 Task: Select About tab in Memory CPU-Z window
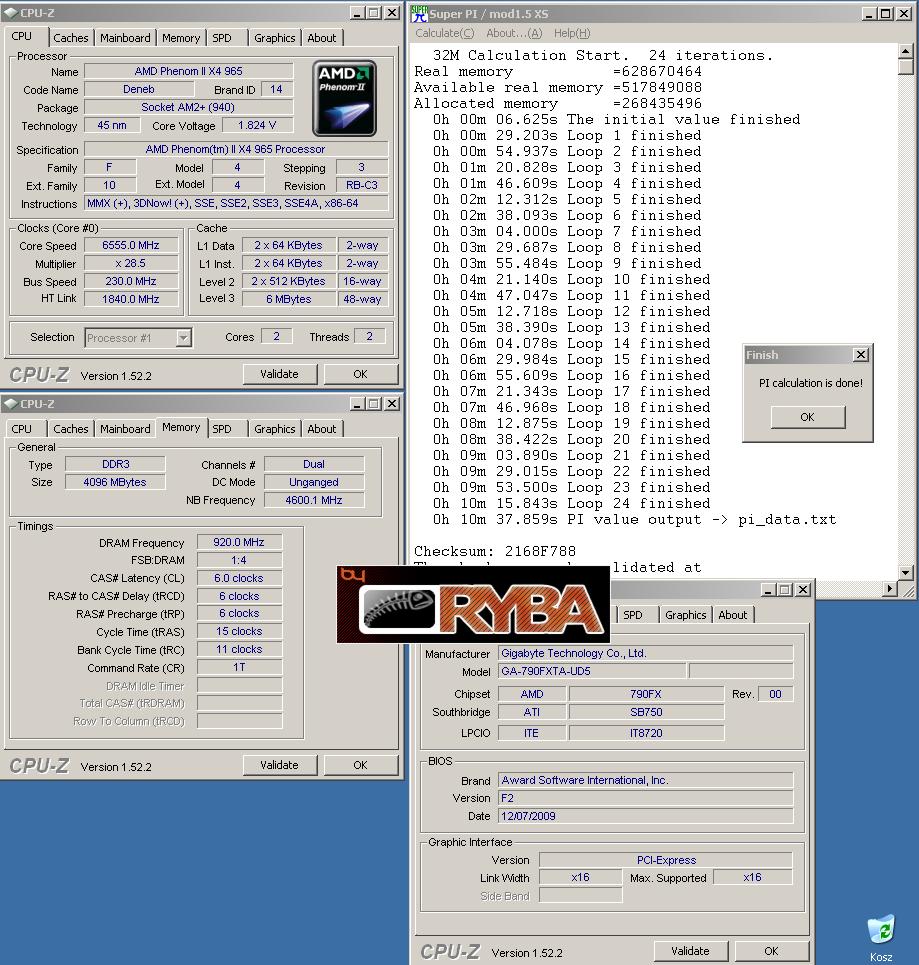(x=322, y=429)
